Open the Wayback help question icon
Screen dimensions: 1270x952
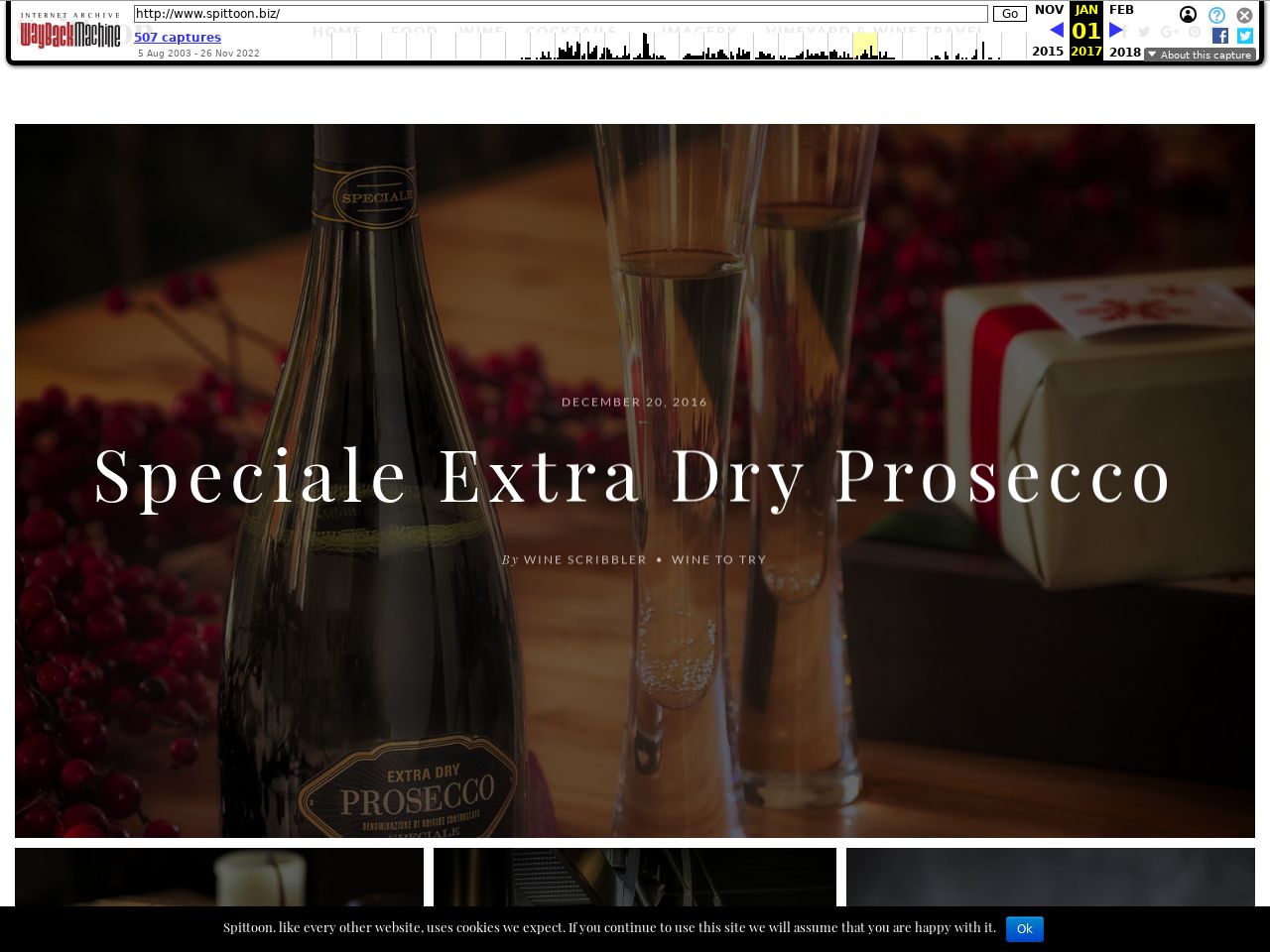[x=1216, y=15]
